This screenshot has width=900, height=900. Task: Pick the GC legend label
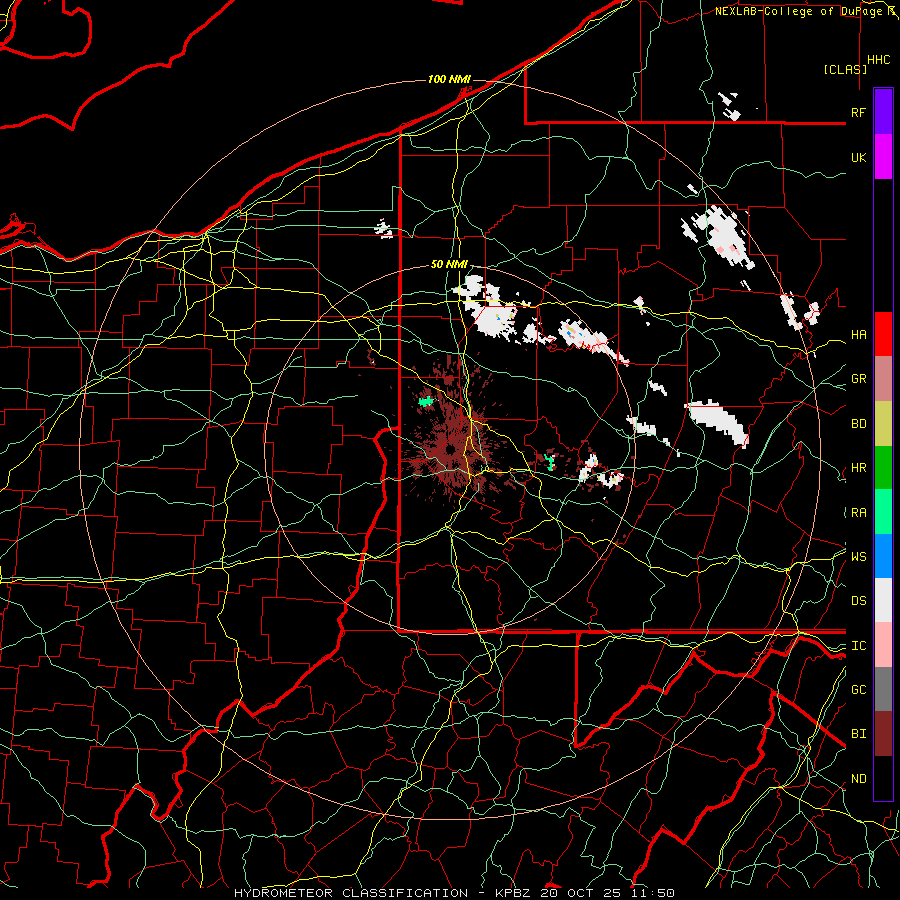[x=858, y=690]
